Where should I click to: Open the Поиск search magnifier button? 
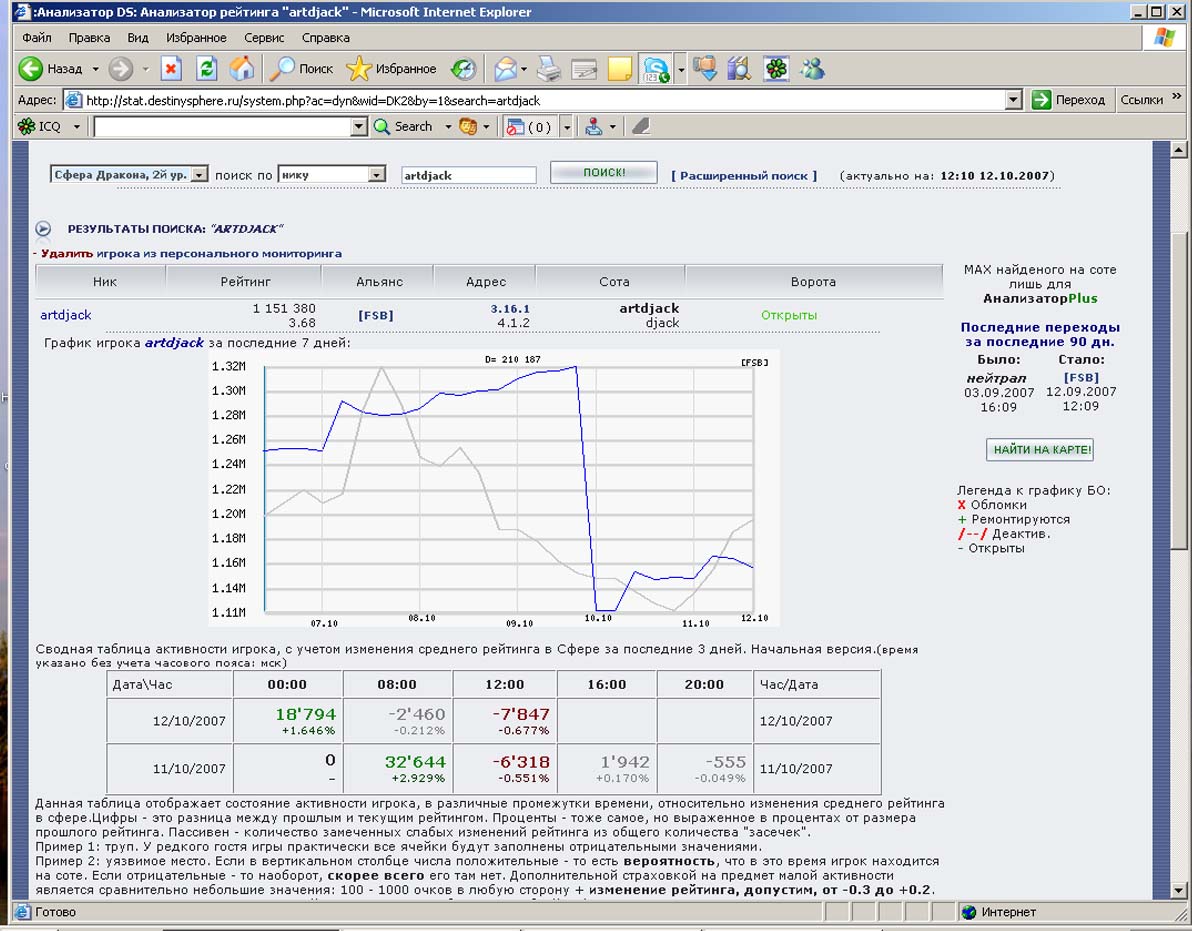pyautogui.click(x=303, y=69)
